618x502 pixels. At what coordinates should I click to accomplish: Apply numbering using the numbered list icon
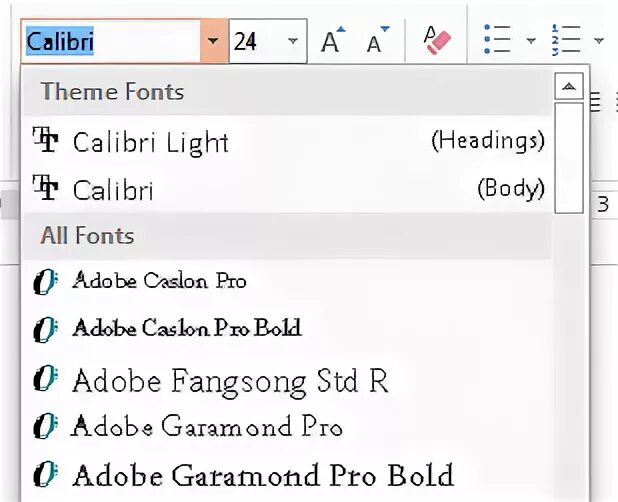566,39
